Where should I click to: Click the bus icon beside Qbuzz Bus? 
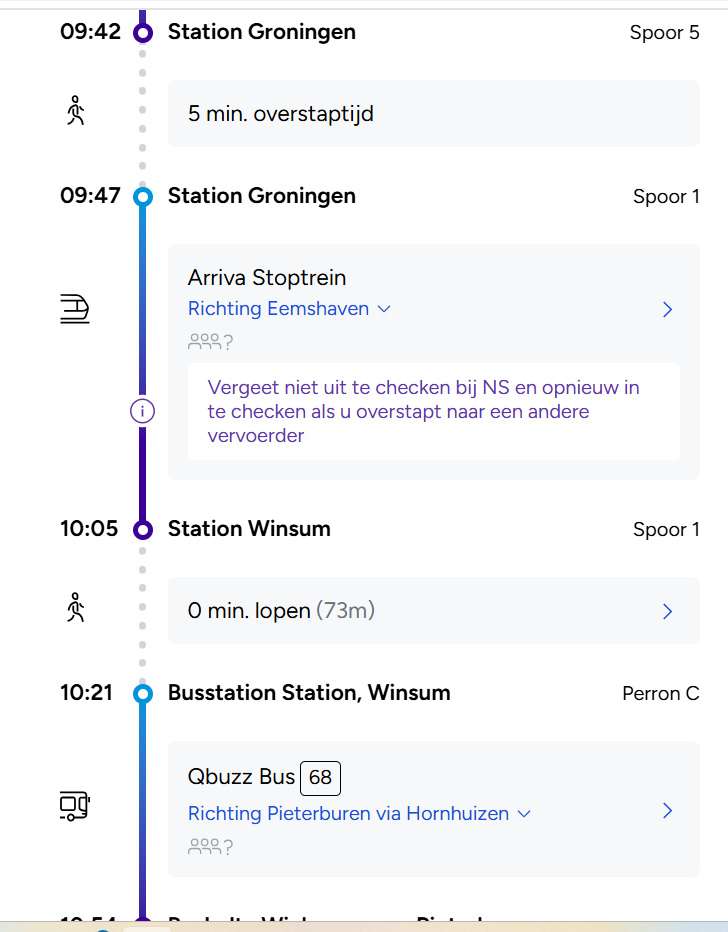(75, 805)
